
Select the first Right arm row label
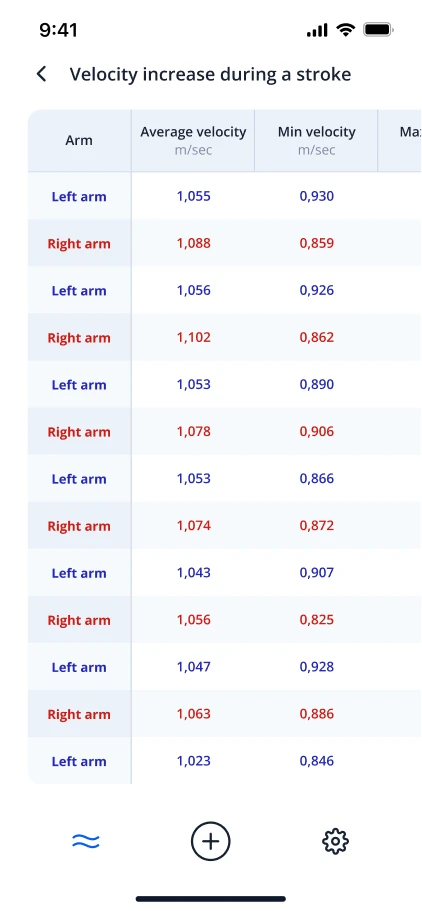pos(79,243)
